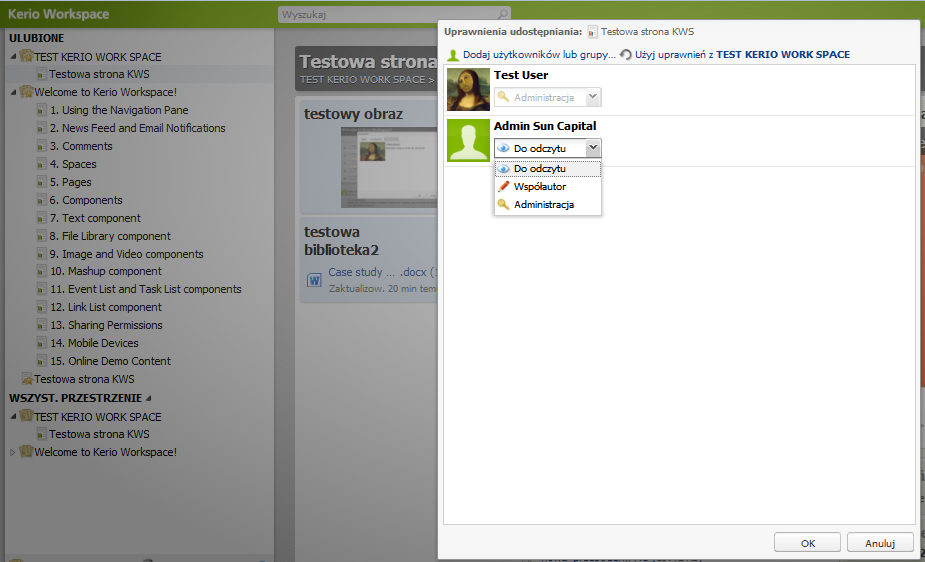The image size is (925, 562).
Task: Click page icon next to 5. Pages
Action: [41, 182]
